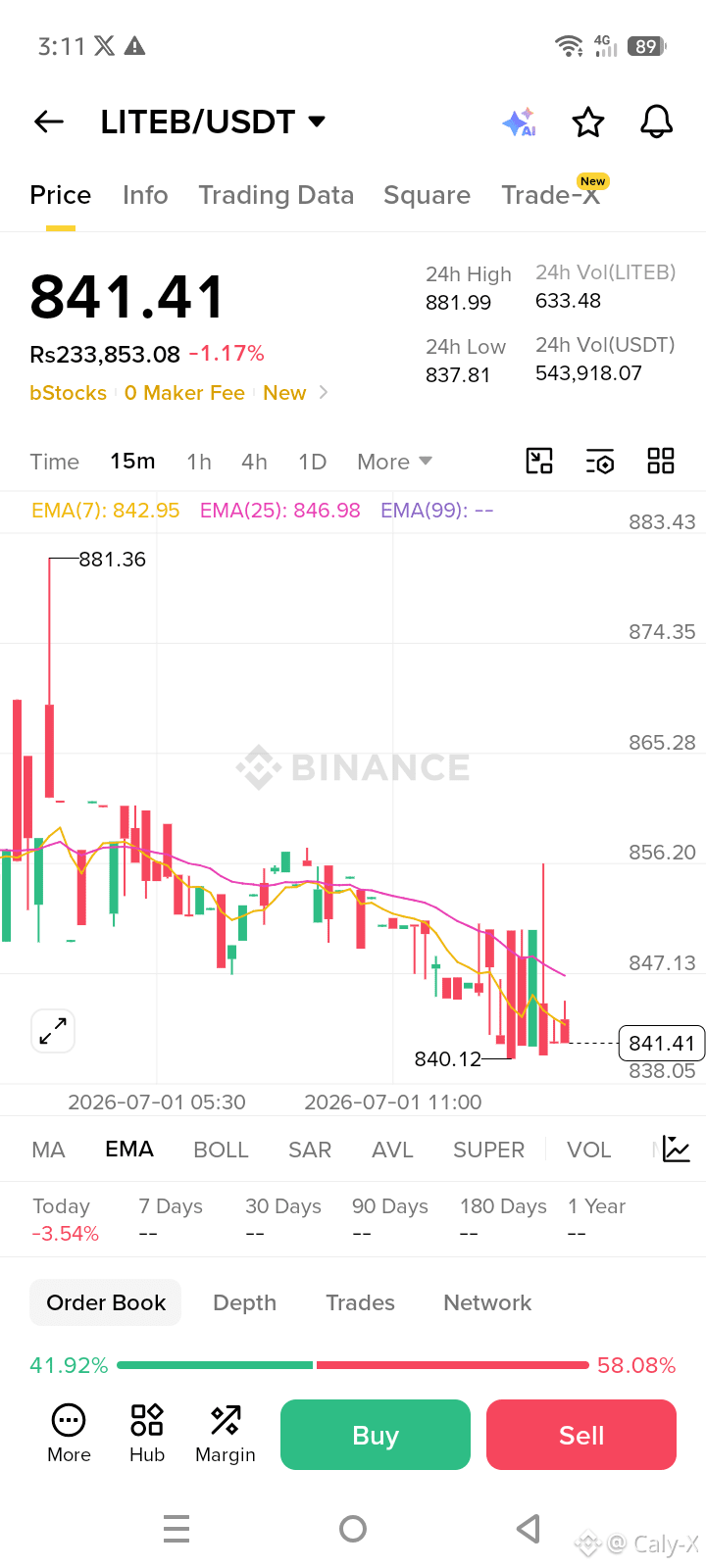Switch to the Price tab

pos(61,195)
